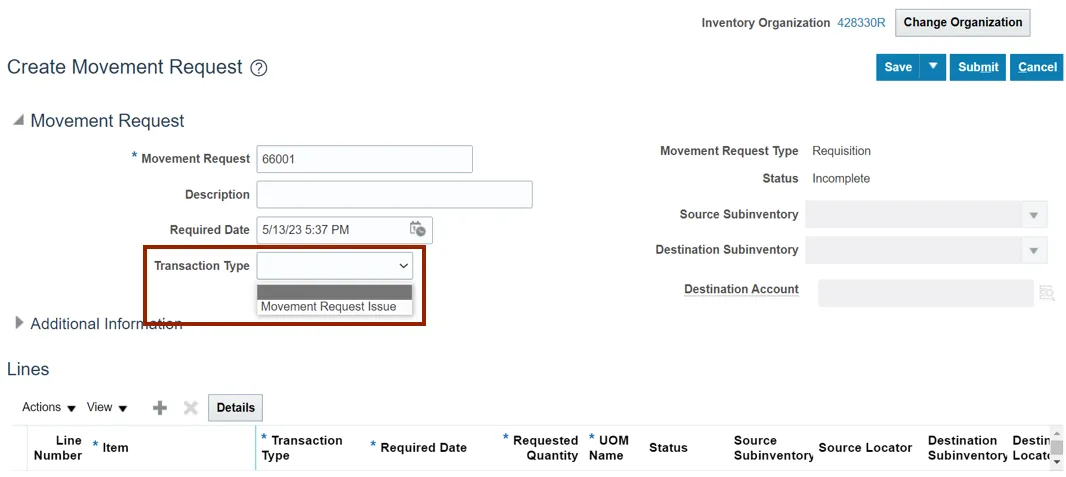Screen dimensions: 1066x477
Task: Collapse the Movement Request section
Action: point(17,120)
